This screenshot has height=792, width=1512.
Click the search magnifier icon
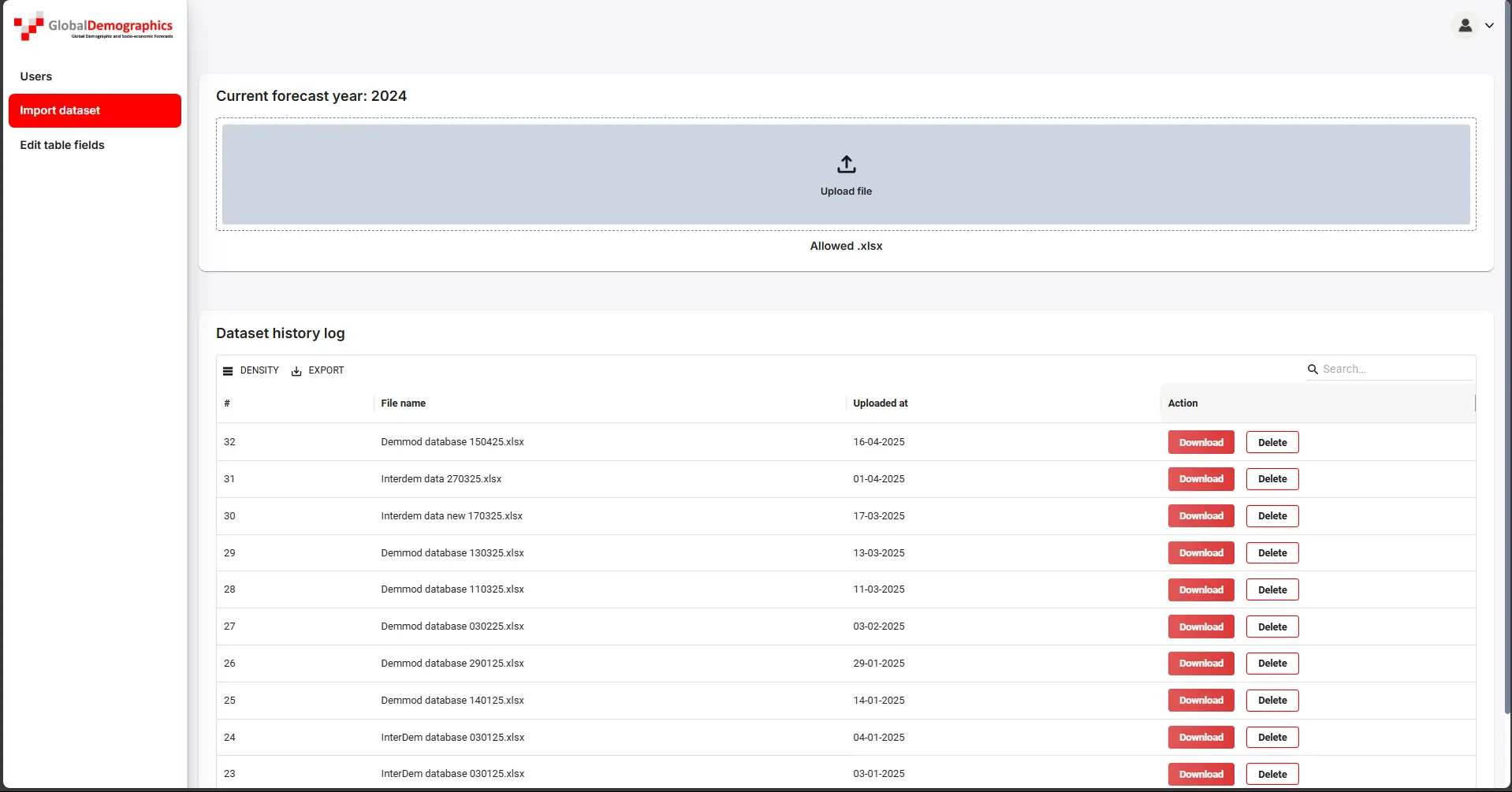pos(1313,370)
